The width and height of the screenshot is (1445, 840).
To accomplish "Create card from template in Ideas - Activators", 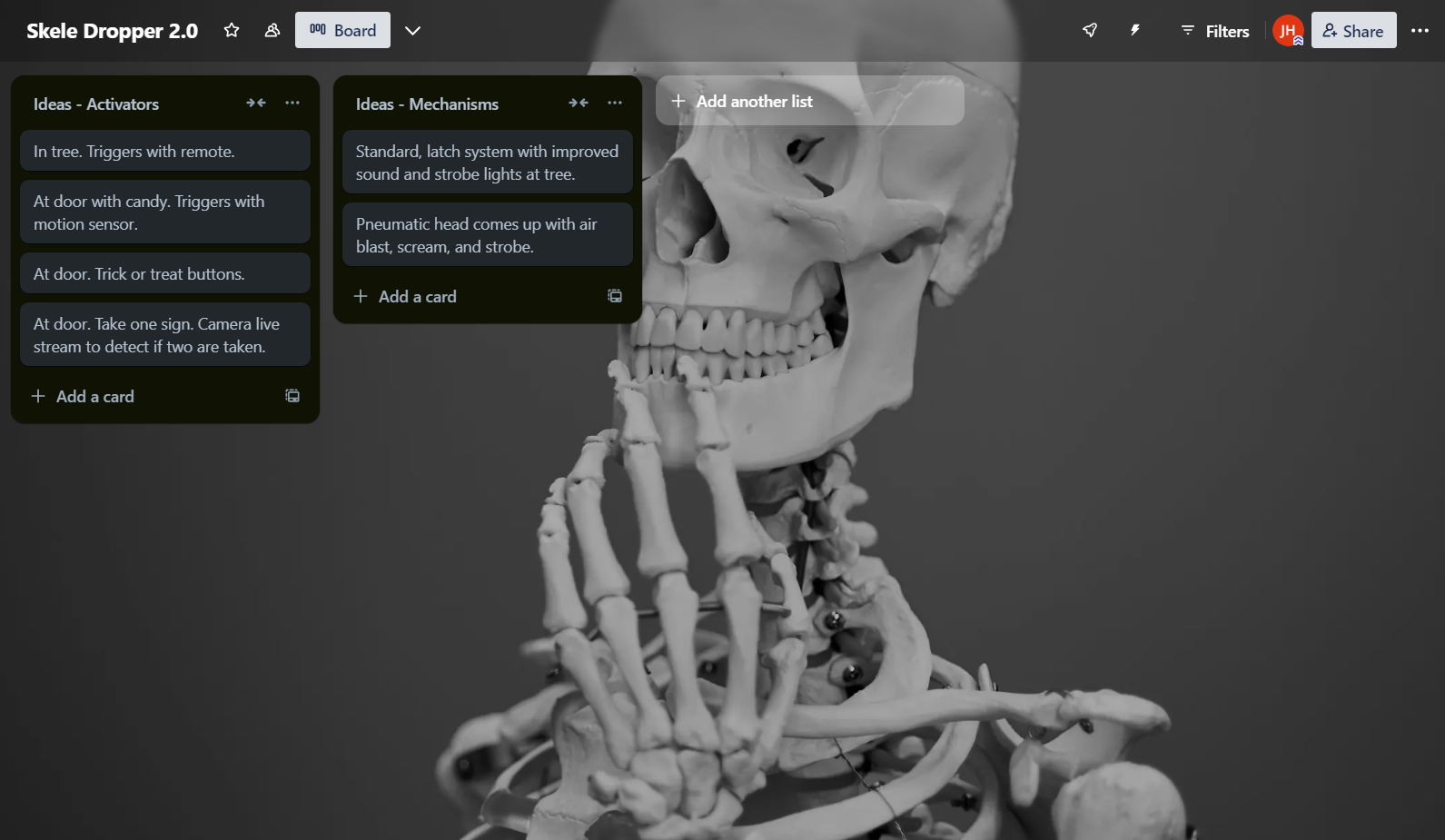I will (x=292, y=396).
